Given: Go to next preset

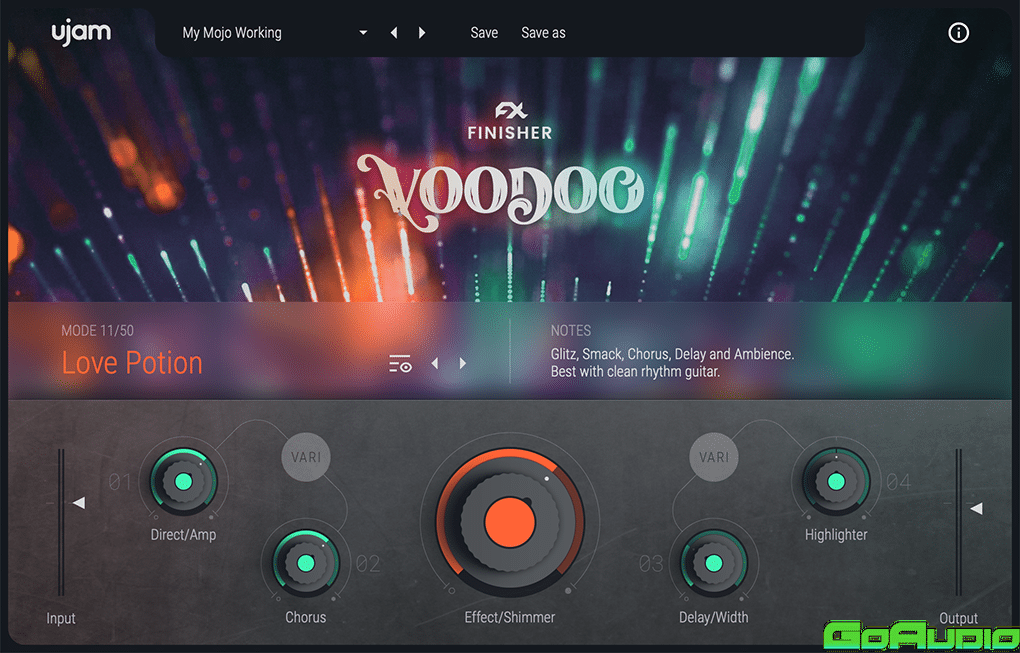Looking at the screenshot, I should (422, 33).
